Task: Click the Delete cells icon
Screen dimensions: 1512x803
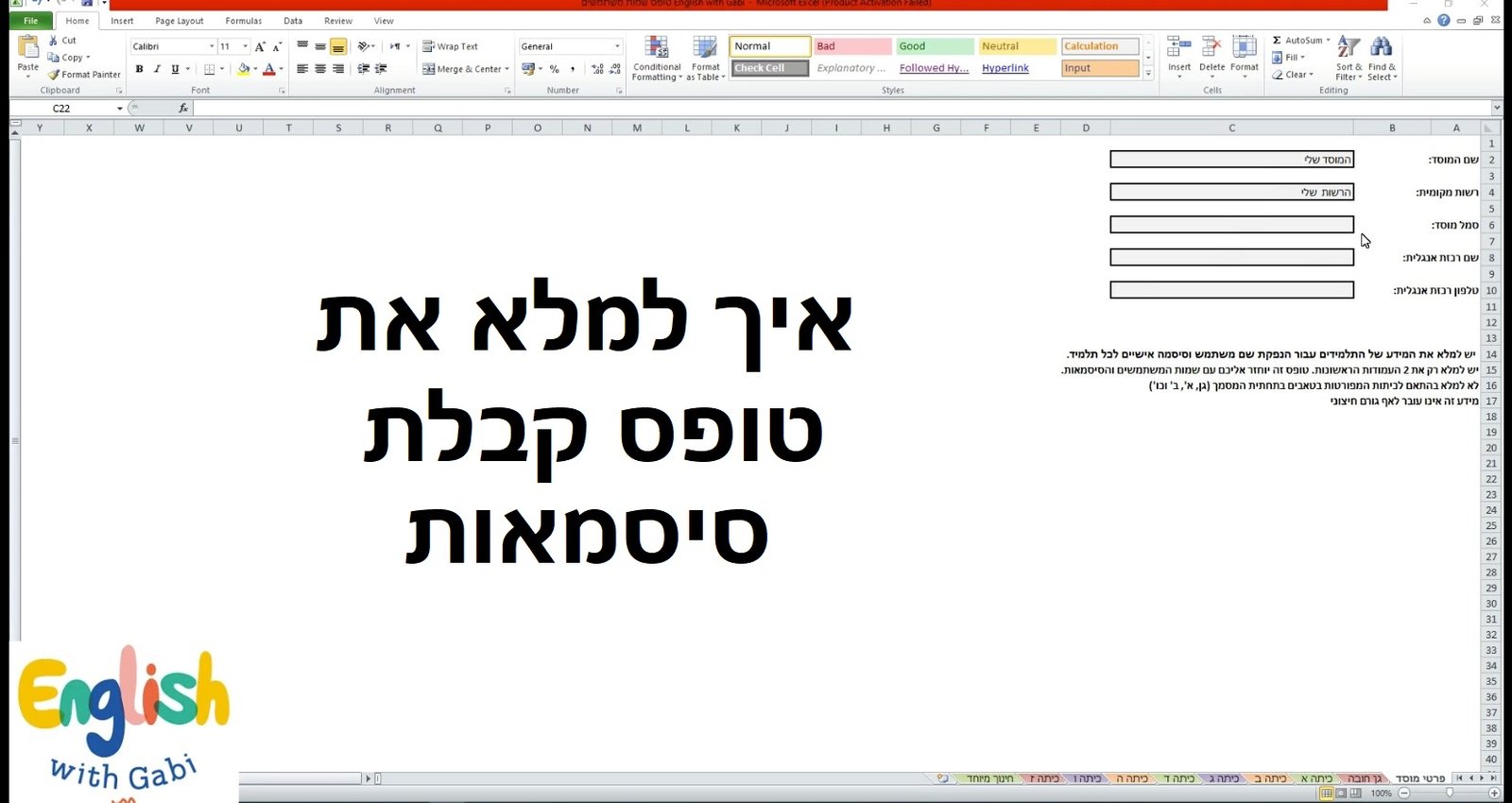Action: pyautogui.click(x=1211, y=47)
